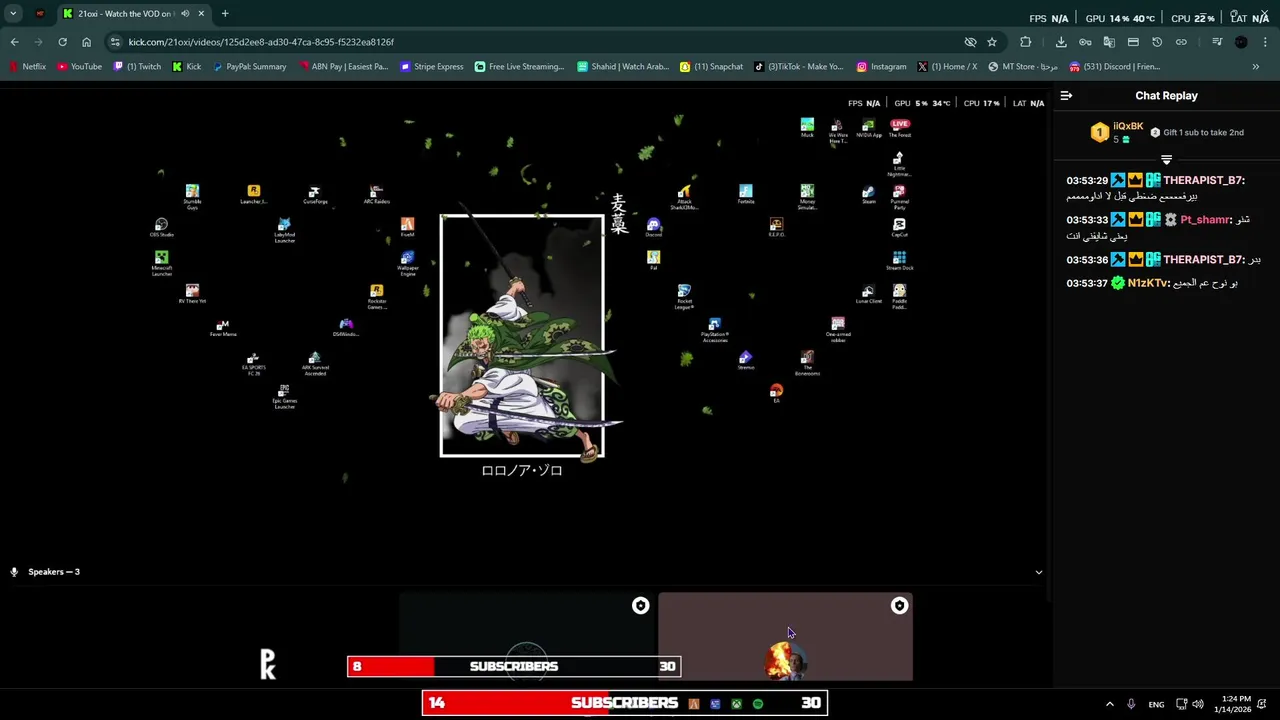Click the crossed-out eye icon in address bar
This screenshot has width=1280, height=720.
click(x=970, y=42)
